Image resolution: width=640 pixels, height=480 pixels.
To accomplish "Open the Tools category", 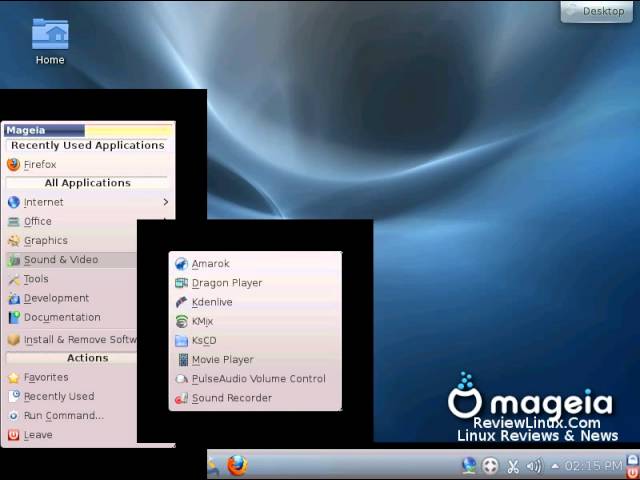I will tap(71, 279).
